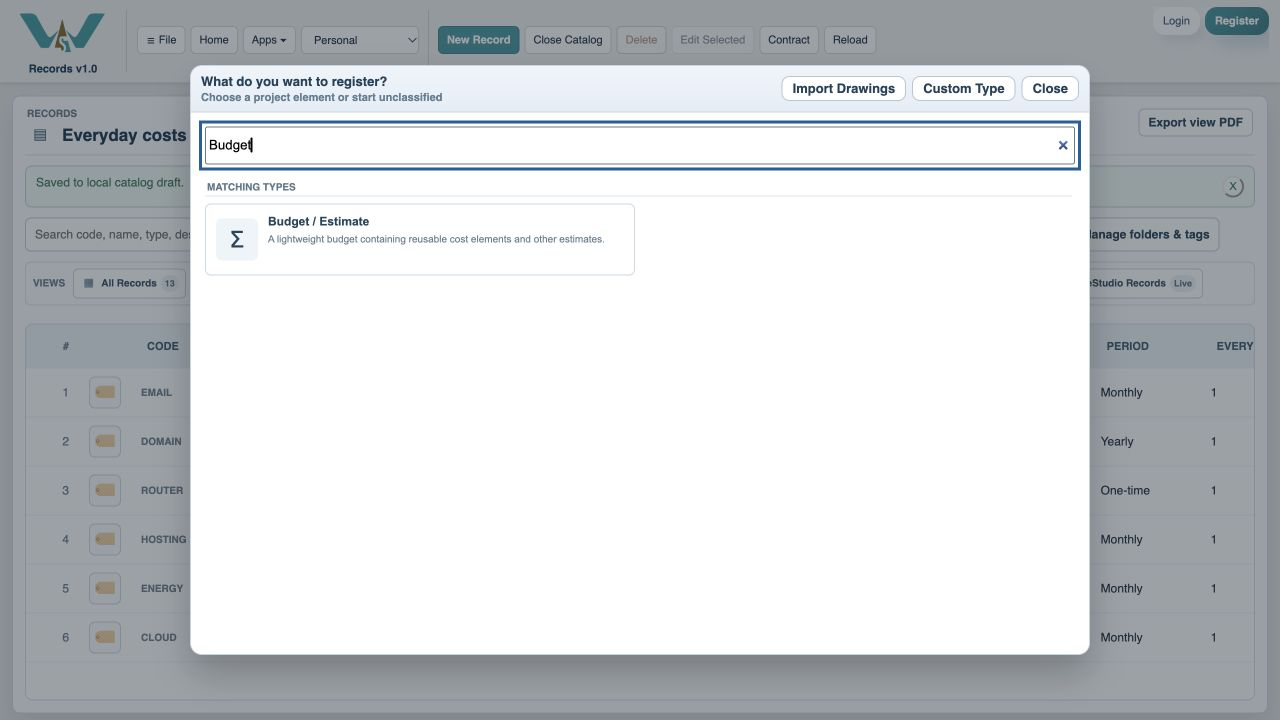The height and width of the screenshot is (720, 1280).
Task: Dismiss the saved to catalog notification
Action: coord(1233,186)
